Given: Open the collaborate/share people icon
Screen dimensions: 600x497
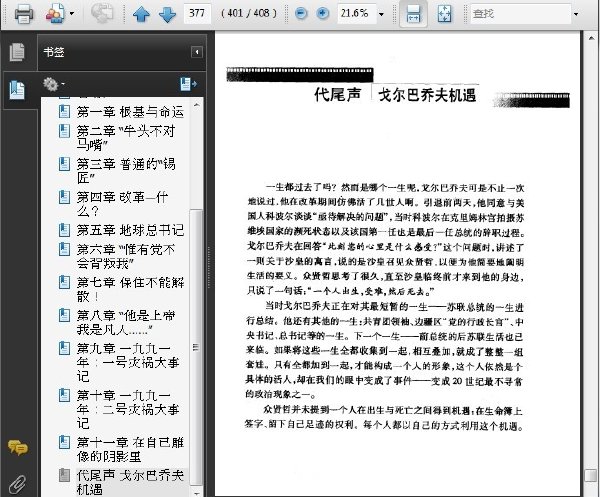Looking at the screenshot, I should point(55,14).
